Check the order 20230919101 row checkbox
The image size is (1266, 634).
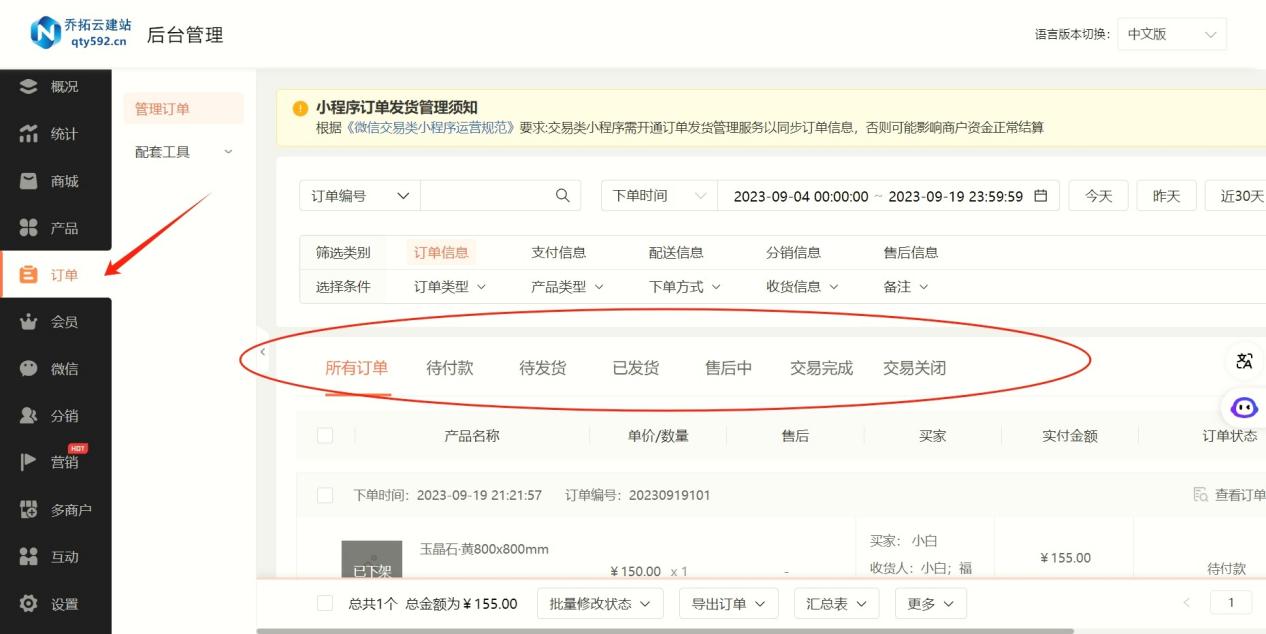tap(325, 495)
